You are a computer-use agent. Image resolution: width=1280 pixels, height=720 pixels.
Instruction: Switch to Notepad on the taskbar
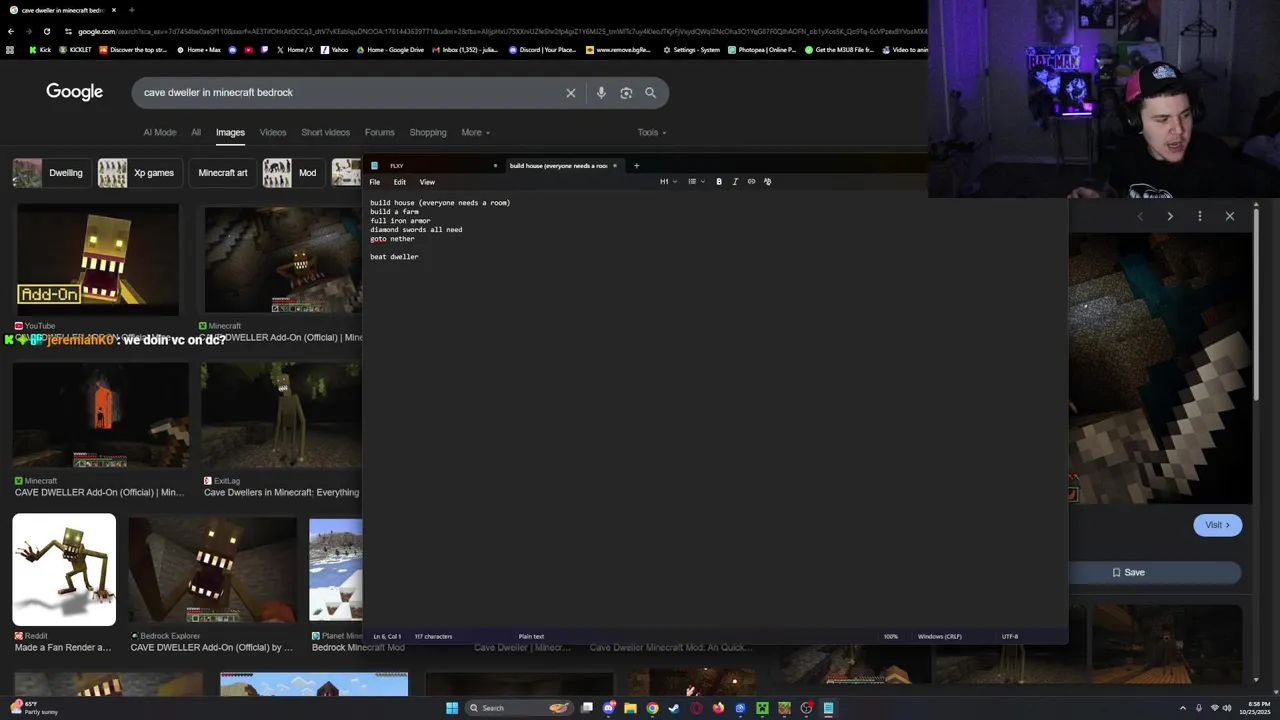pyautogui.click(x=828, y=708)
